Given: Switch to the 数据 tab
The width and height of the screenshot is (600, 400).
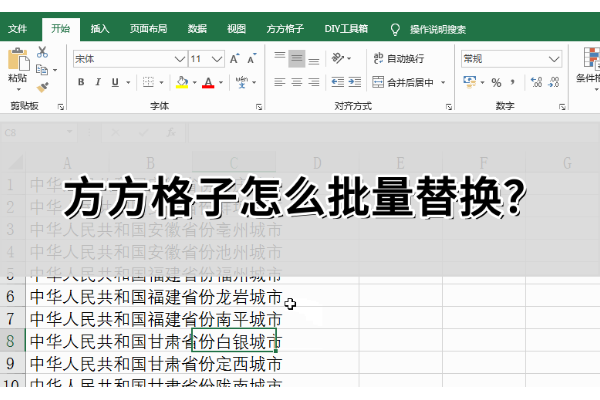Looking at the screenshot, I should 197,29.
